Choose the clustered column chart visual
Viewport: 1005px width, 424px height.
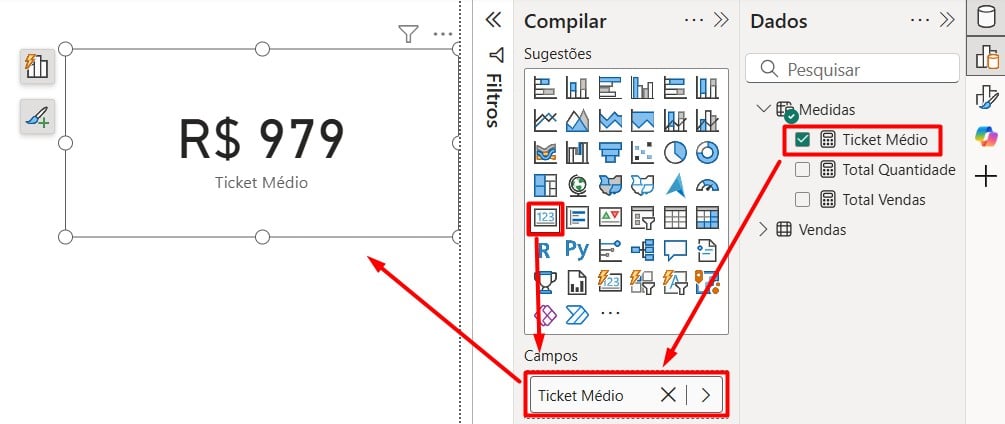642,88
